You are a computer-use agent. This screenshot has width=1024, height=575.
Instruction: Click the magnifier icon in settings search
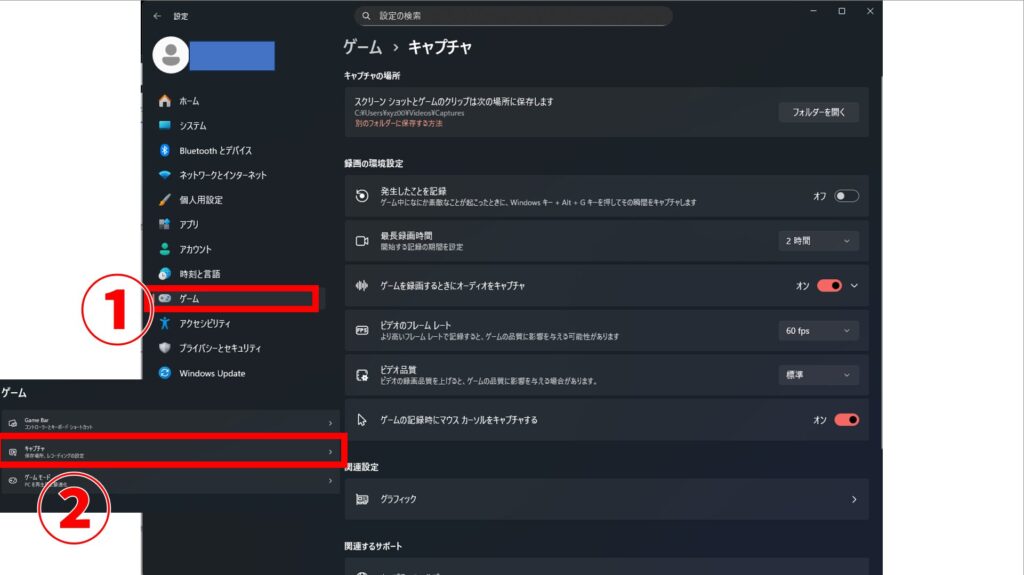366,16
